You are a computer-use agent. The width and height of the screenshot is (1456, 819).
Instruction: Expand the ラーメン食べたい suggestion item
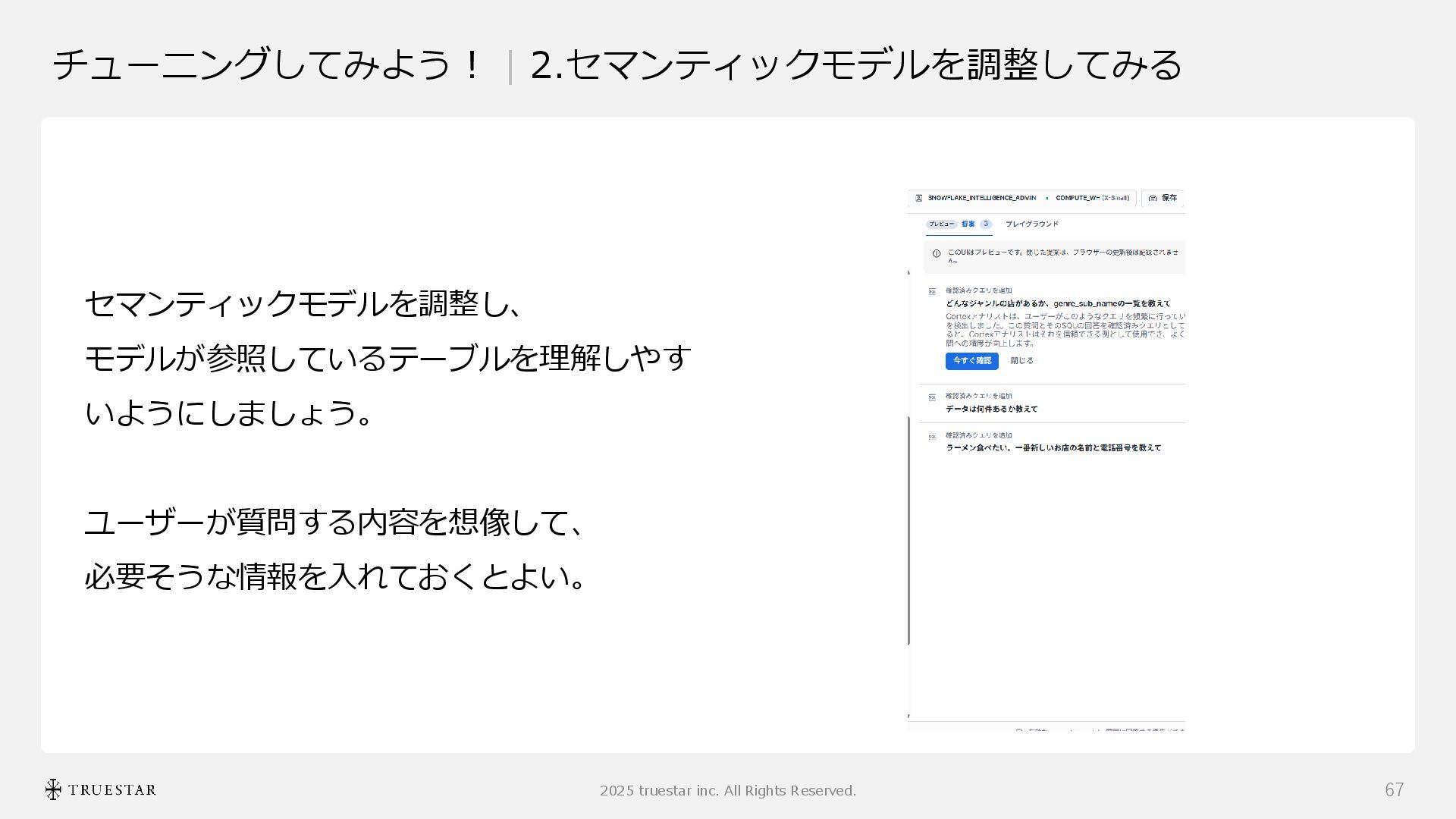[x=1053, y=448]
